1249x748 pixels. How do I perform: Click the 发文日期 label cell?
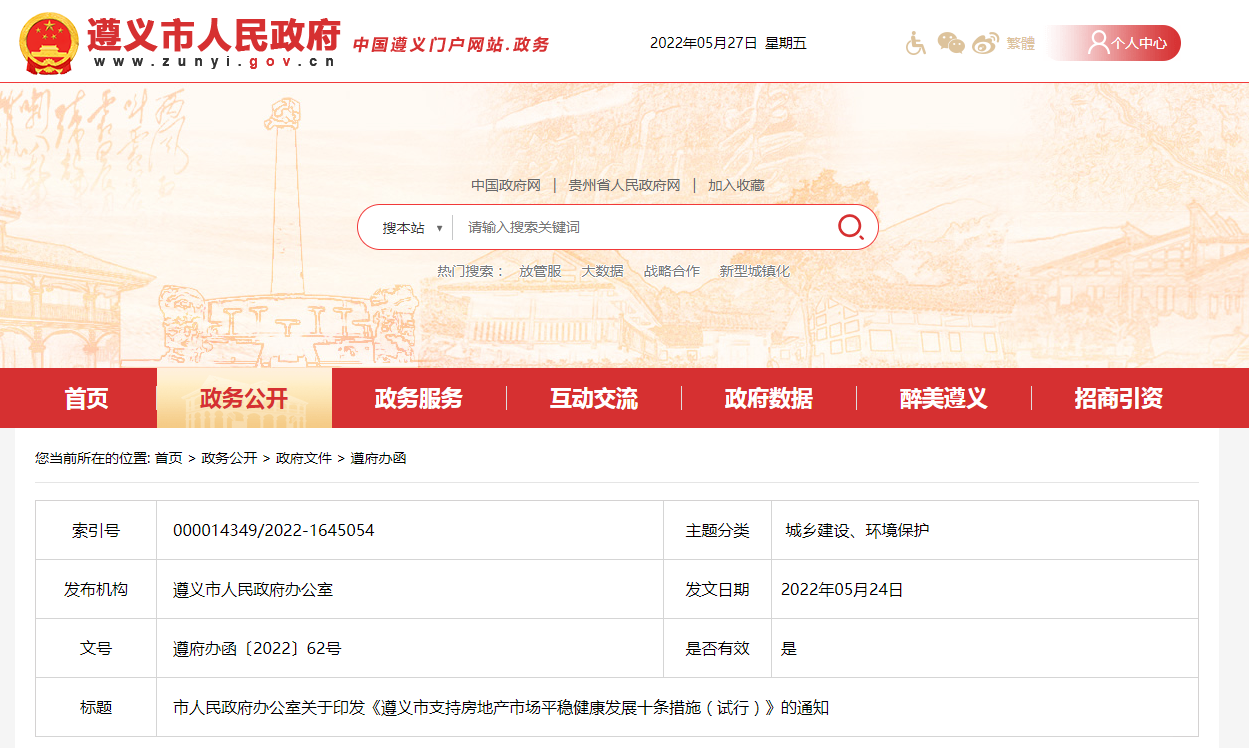click(717, 589)
